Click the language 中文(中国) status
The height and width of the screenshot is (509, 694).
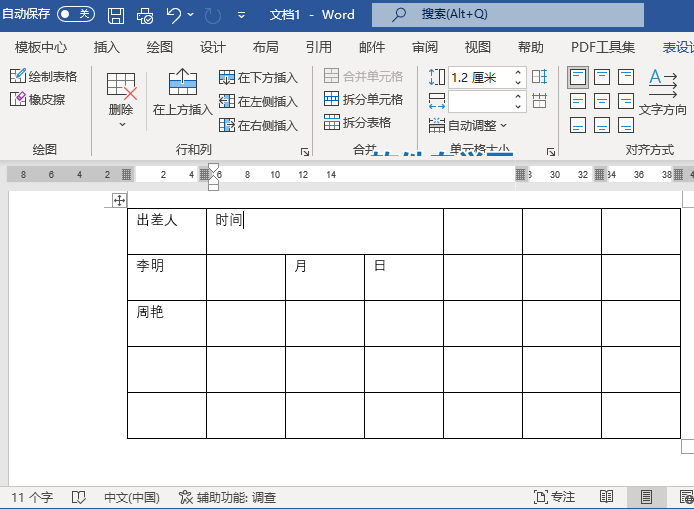132,497
